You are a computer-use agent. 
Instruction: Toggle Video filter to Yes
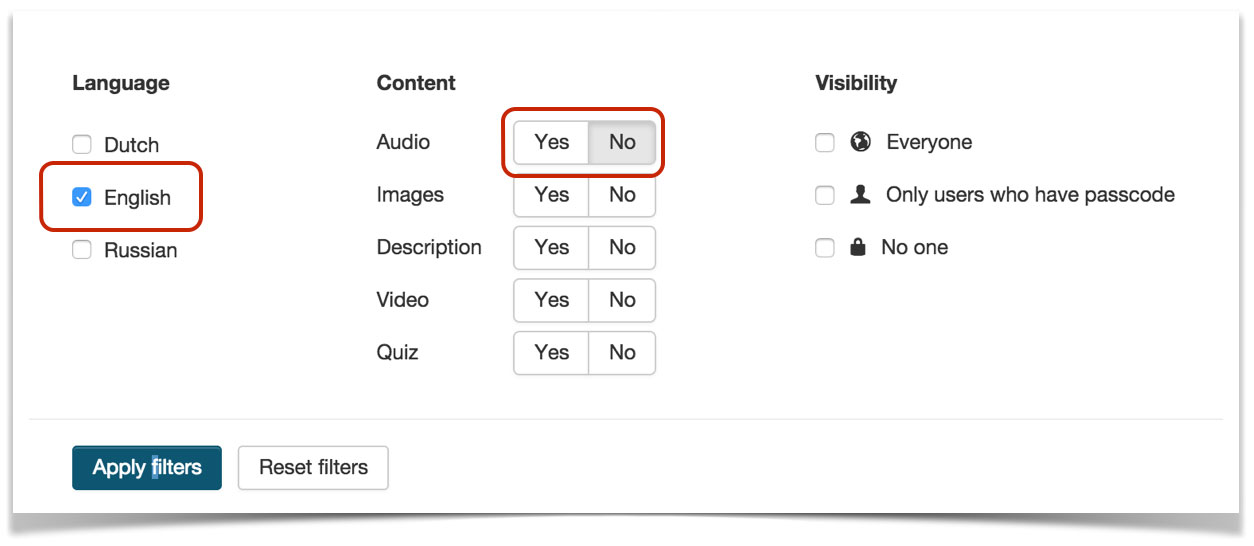click(x=551, y=300)
